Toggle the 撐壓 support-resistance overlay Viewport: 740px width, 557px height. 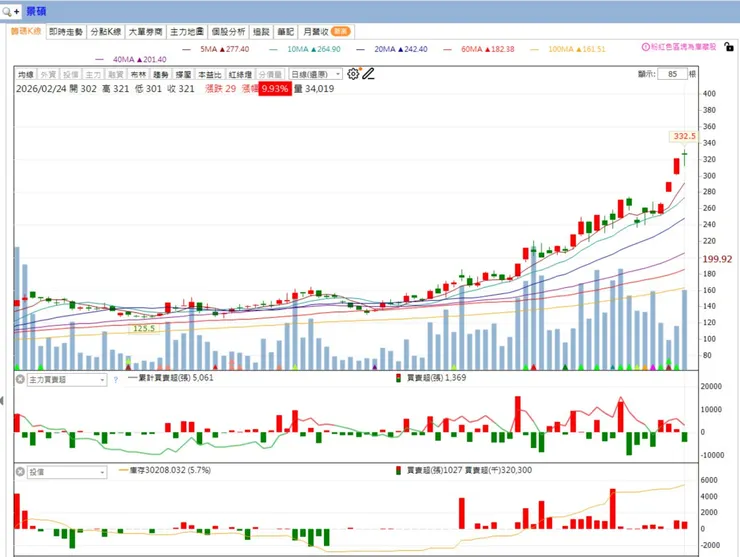pos(184,75)
